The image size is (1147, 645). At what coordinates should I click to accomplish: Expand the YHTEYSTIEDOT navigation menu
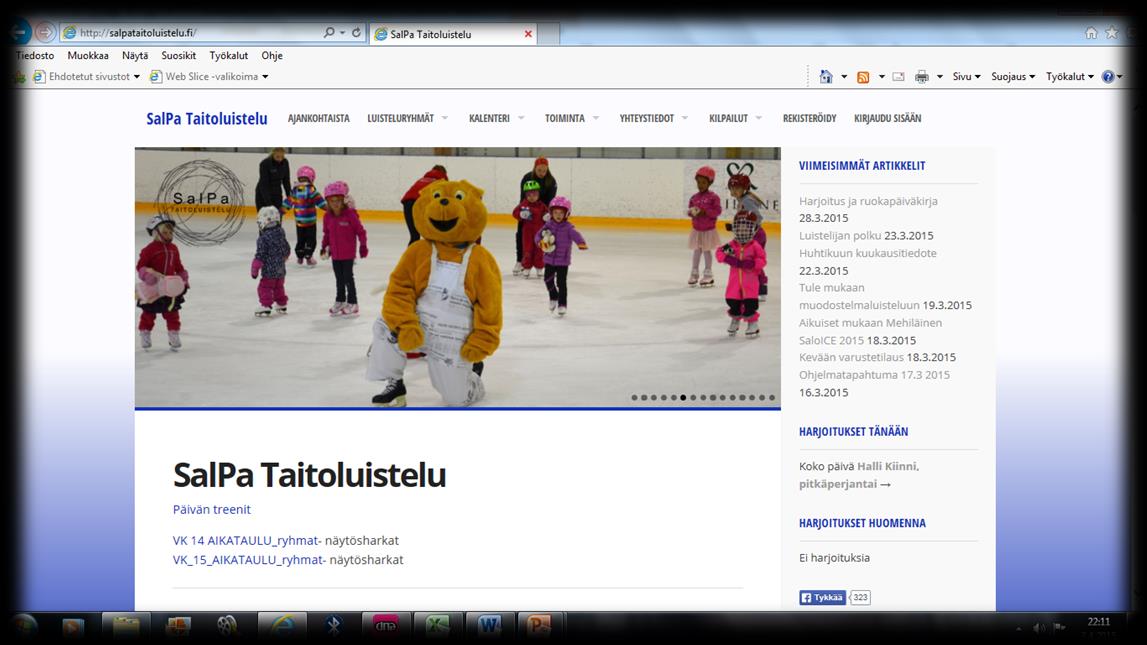654,118
